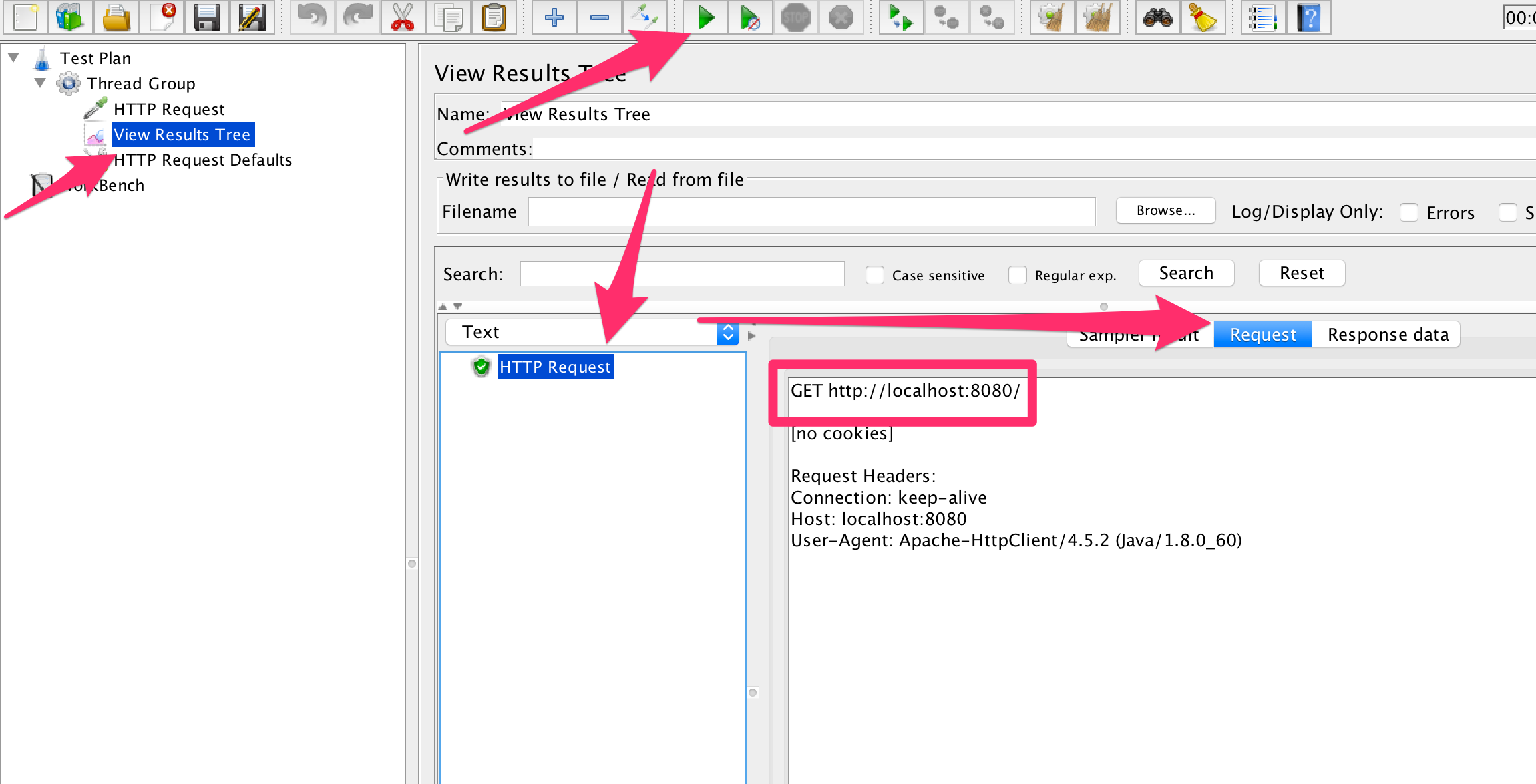Cut the selection with the scissors icon
This screenshot has width=1536, height=784.
pos(403,17)
